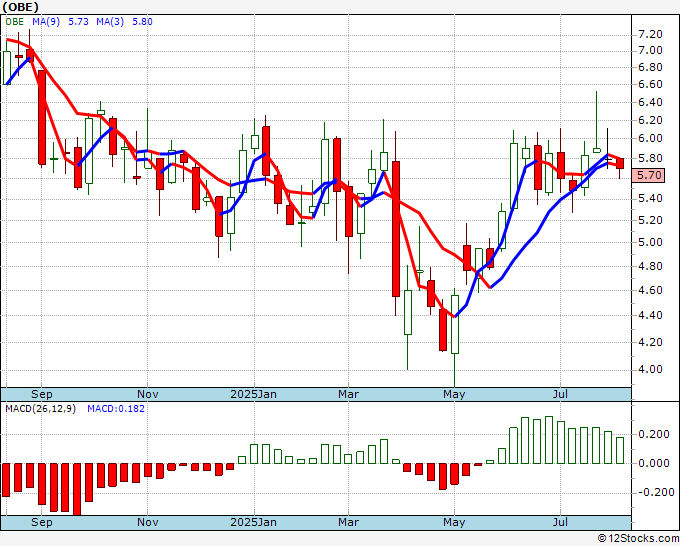The height and width of the screenshot is (546, 680).
Task: Click Sep on the price chart time axis
Action: point(42,394)
